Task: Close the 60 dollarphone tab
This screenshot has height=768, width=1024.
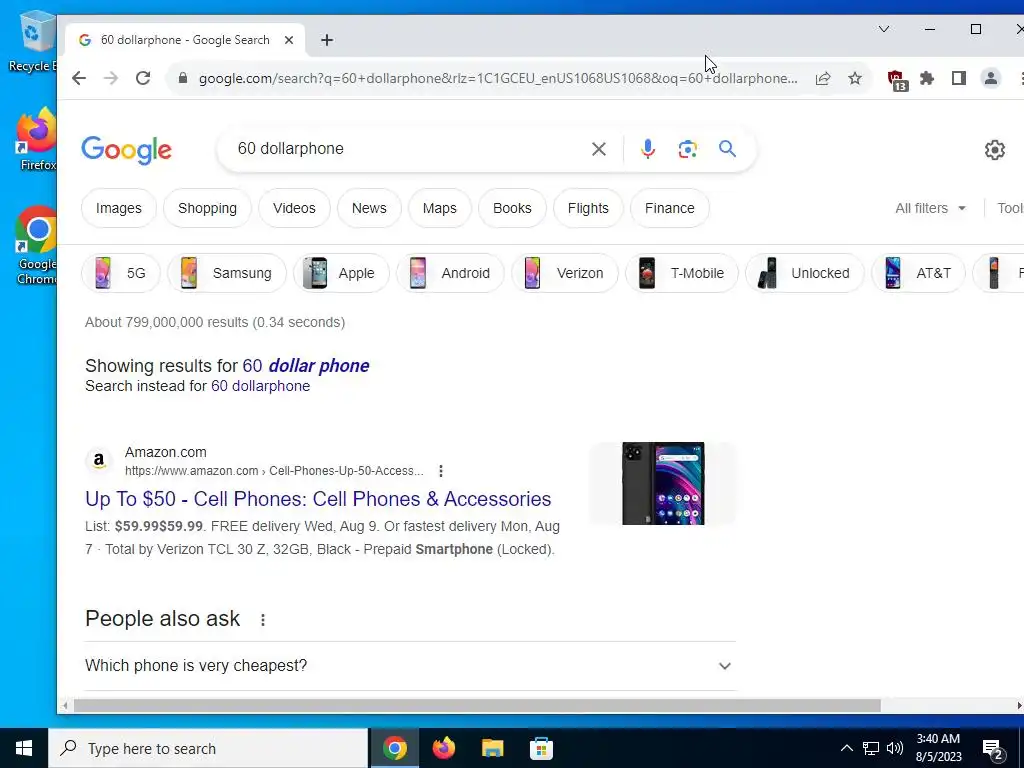Action: pyautogui.click(x=289, y=40)
